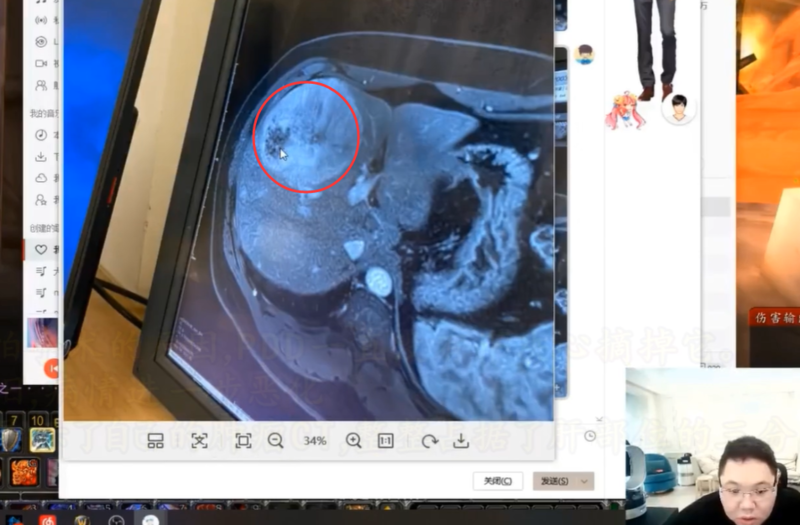
Task: Click the 关闭(C) close button
Action: 497,481
